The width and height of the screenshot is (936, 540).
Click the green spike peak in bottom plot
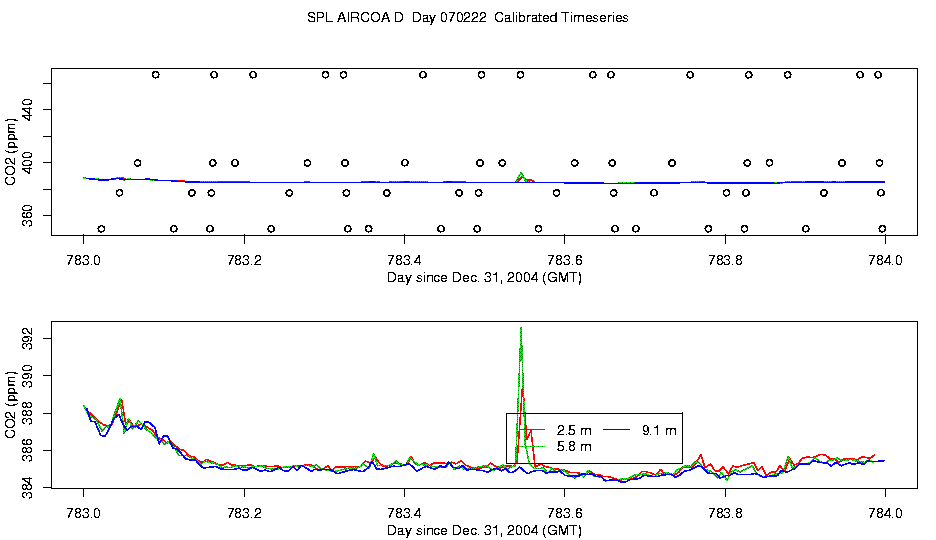click(521, 329)
